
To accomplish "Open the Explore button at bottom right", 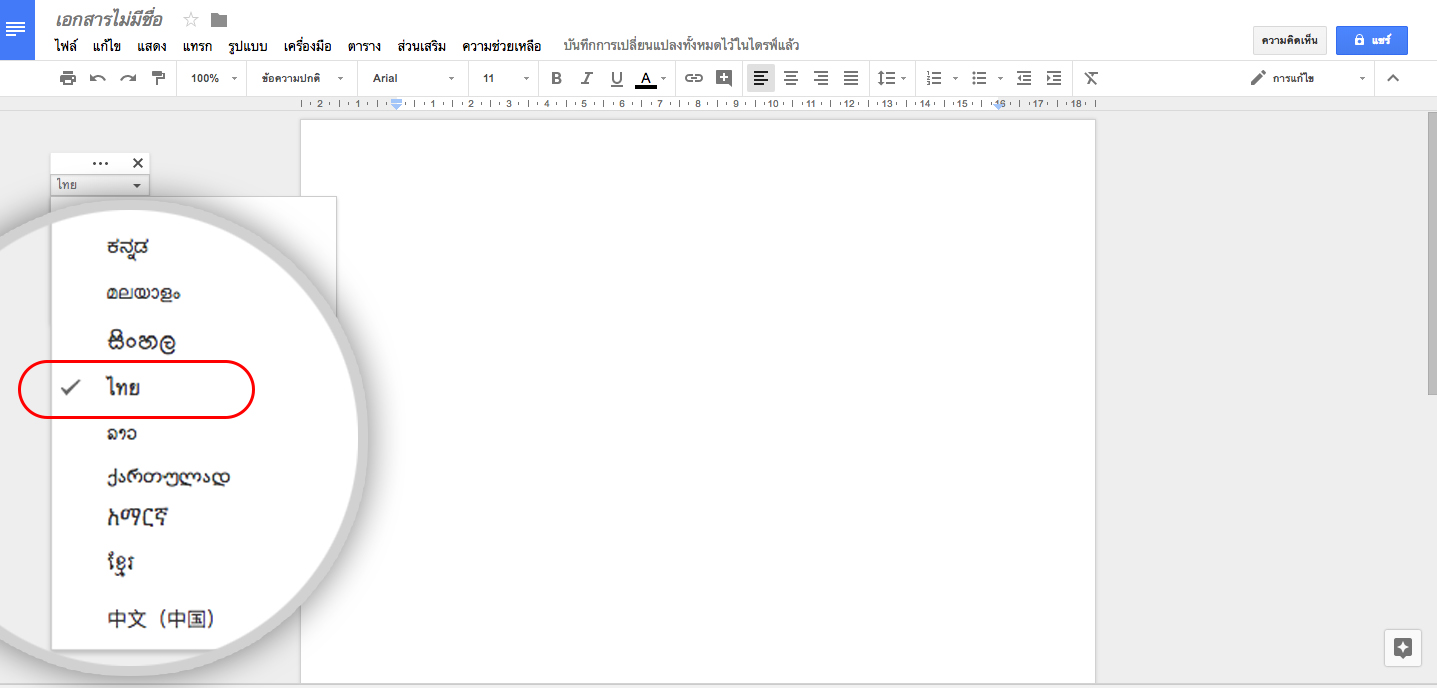I will coord(1403,648).
